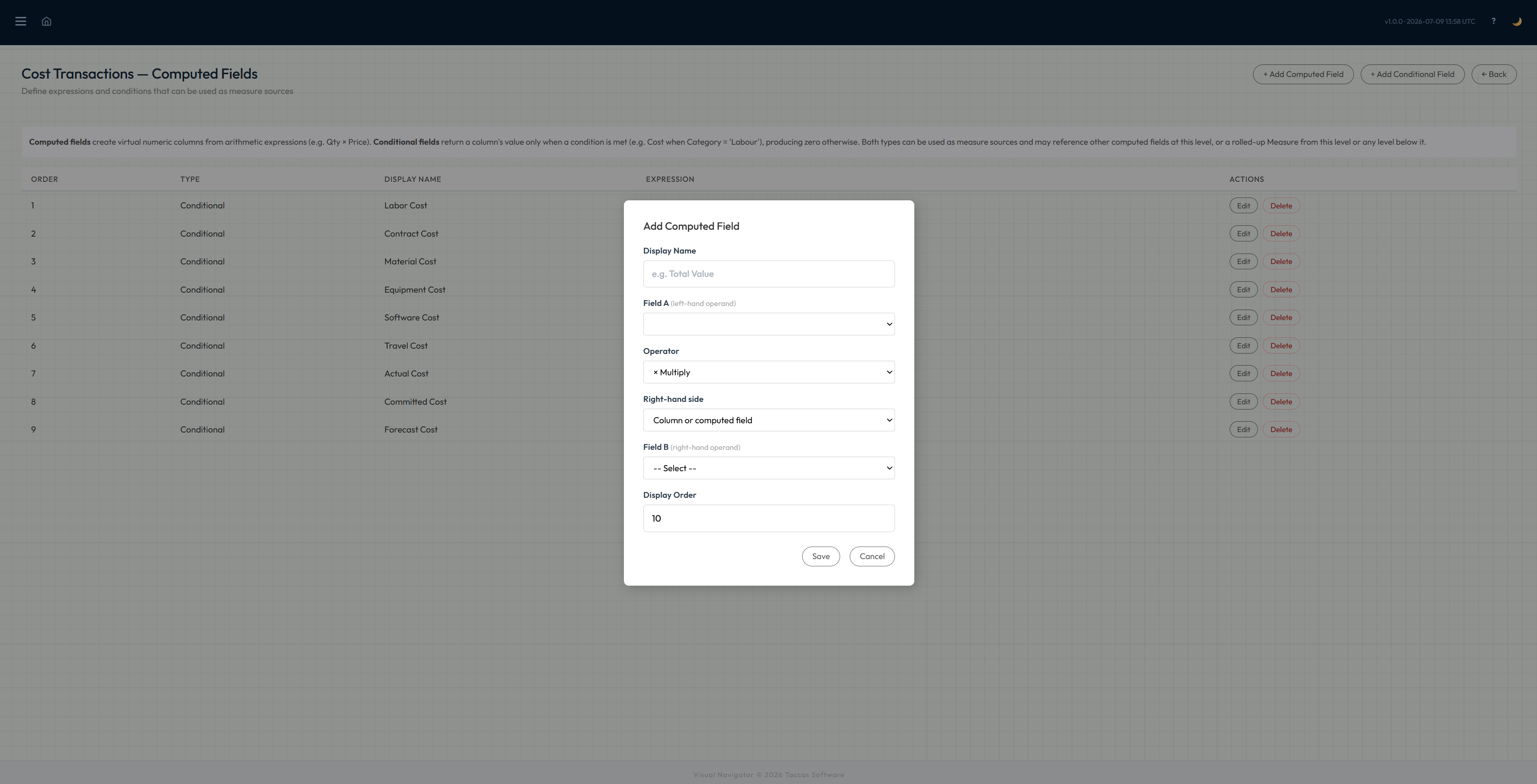Click the Display Order input field
Image resolution: width=1537 pixels, height=784 pixels.
pyautogui.click(x=769, y=518)
